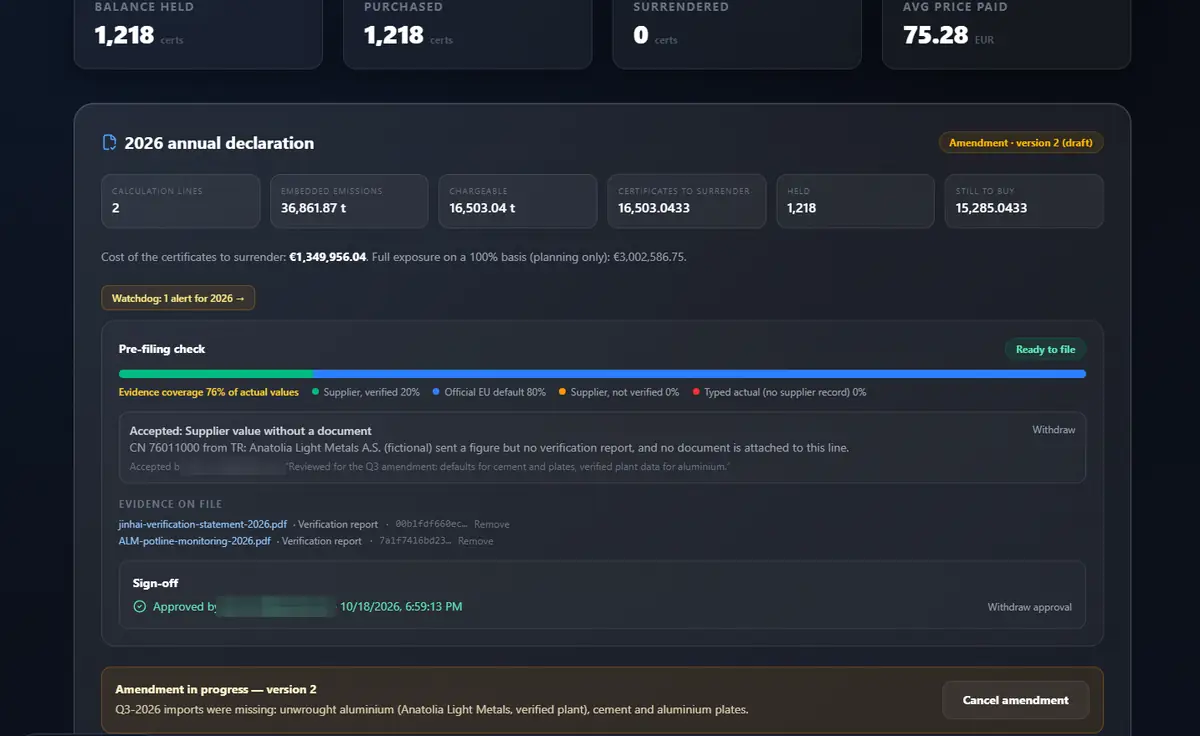Open jinhai-verification-statement-2026.pdf
This screenshot has height=736, width=1200.
pyautogui.click(x=203, y=524)
